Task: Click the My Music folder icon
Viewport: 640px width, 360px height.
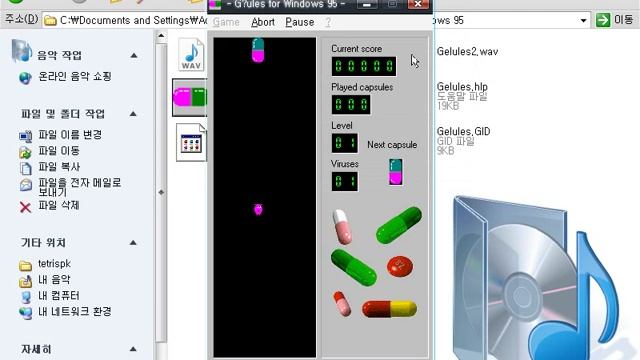Action: [25, 281]
